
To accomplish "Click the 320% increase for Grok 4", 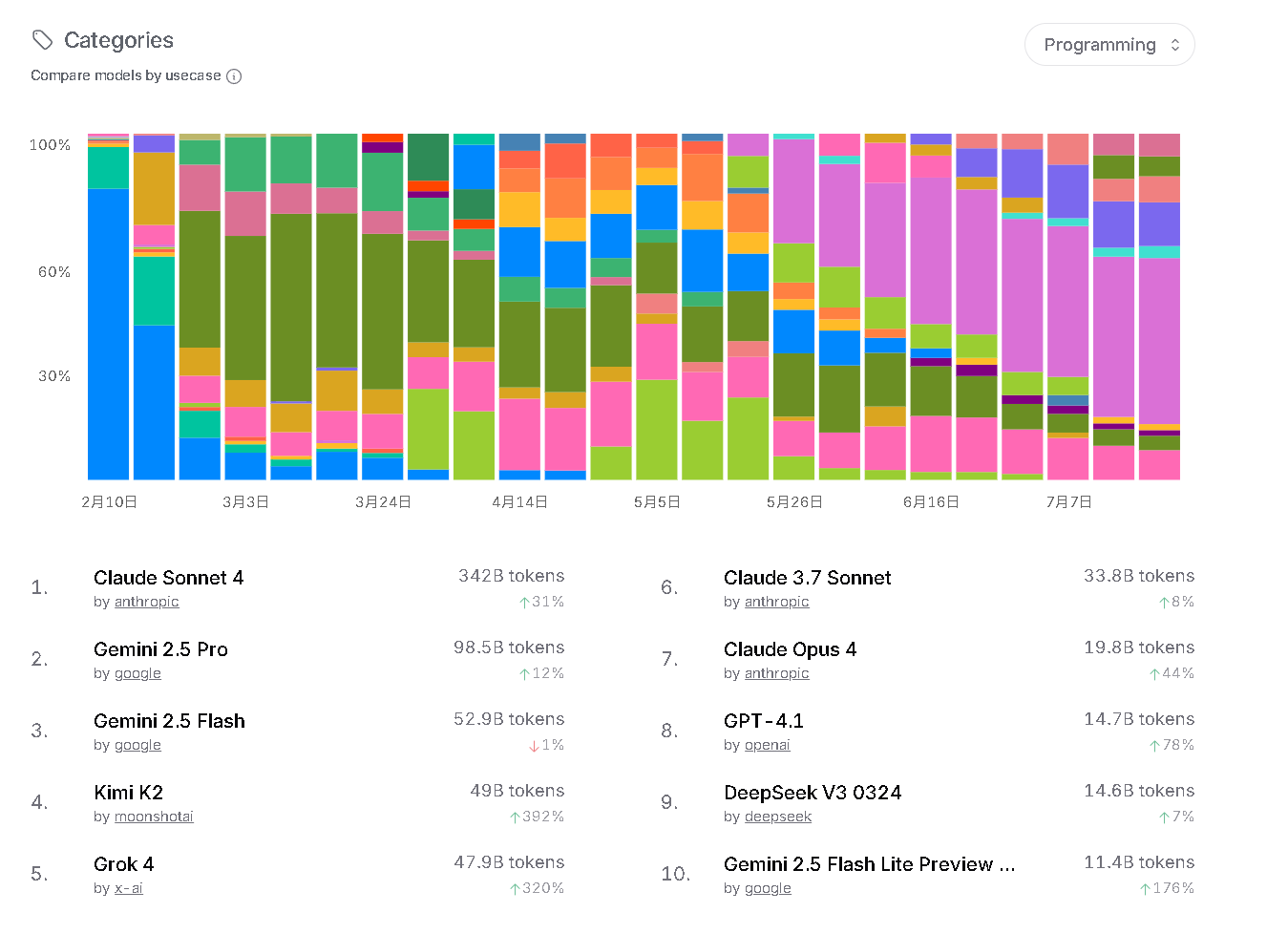I will [x=537, y=888].
